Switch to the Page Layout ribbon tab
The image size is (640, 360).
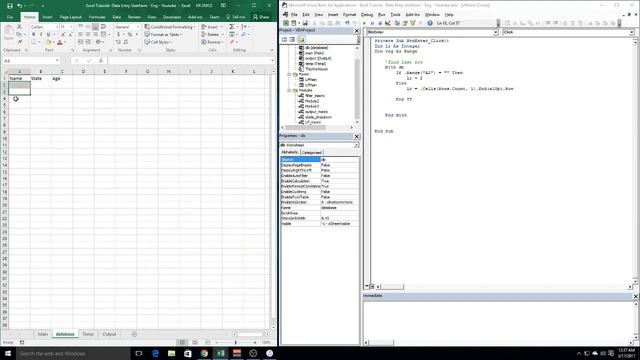pyautogui.click(x=71, y=17)
